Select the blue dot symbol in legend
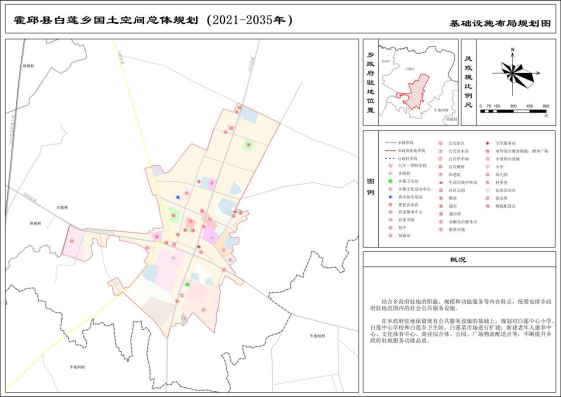The width and height of the screenshot is (561, 397). pos(391,197)
